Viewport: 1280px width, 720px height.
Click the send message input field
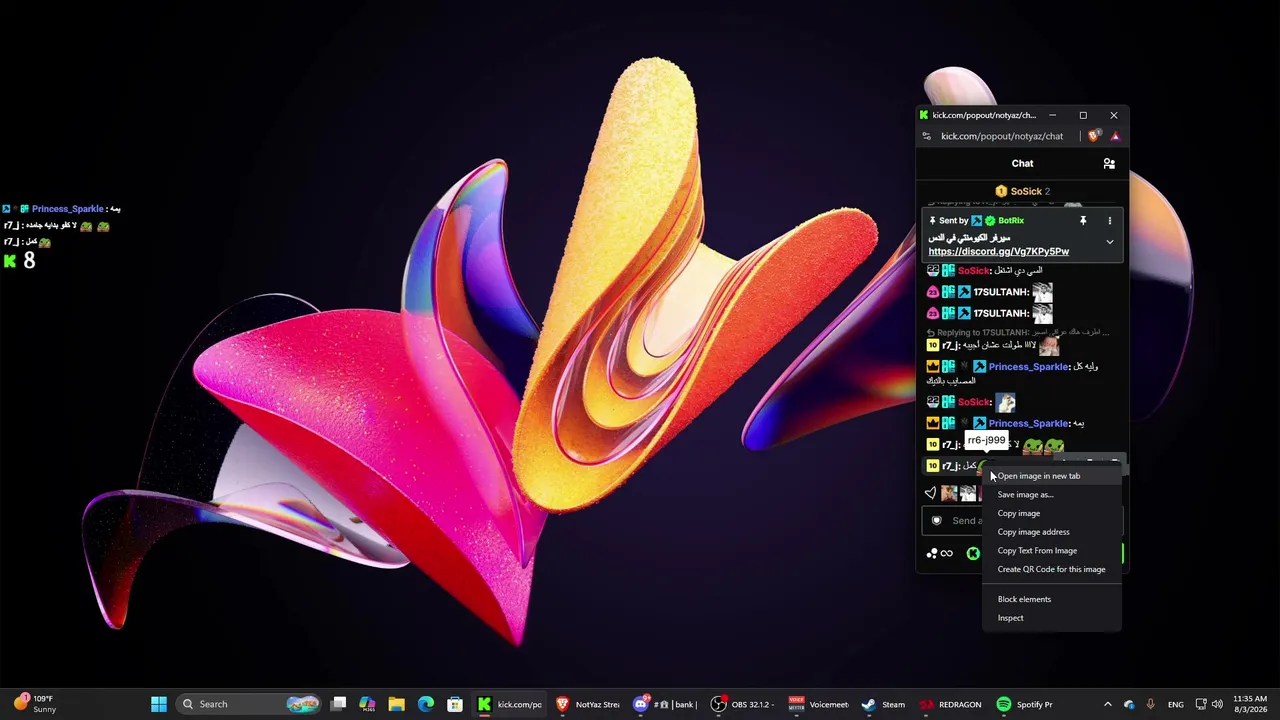click(1022, 520)
